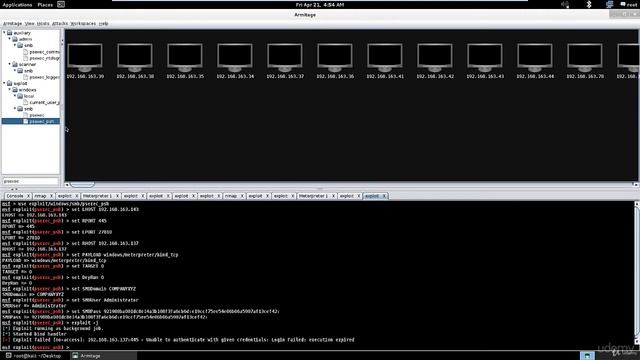Select host 192.168.163.34 monitor icon
Screen dimensions: 640x360
pyautogui.click(x=235, y=57)
